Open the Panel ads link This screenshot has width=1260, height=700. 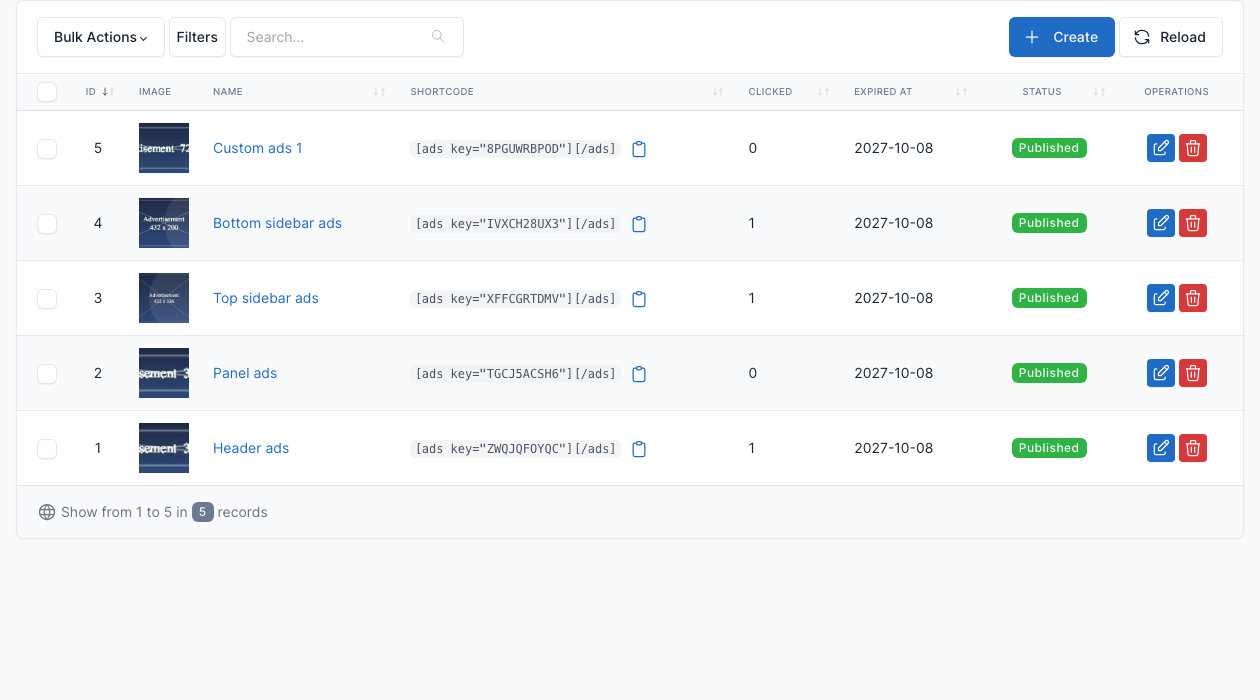(x=245, y=373)
